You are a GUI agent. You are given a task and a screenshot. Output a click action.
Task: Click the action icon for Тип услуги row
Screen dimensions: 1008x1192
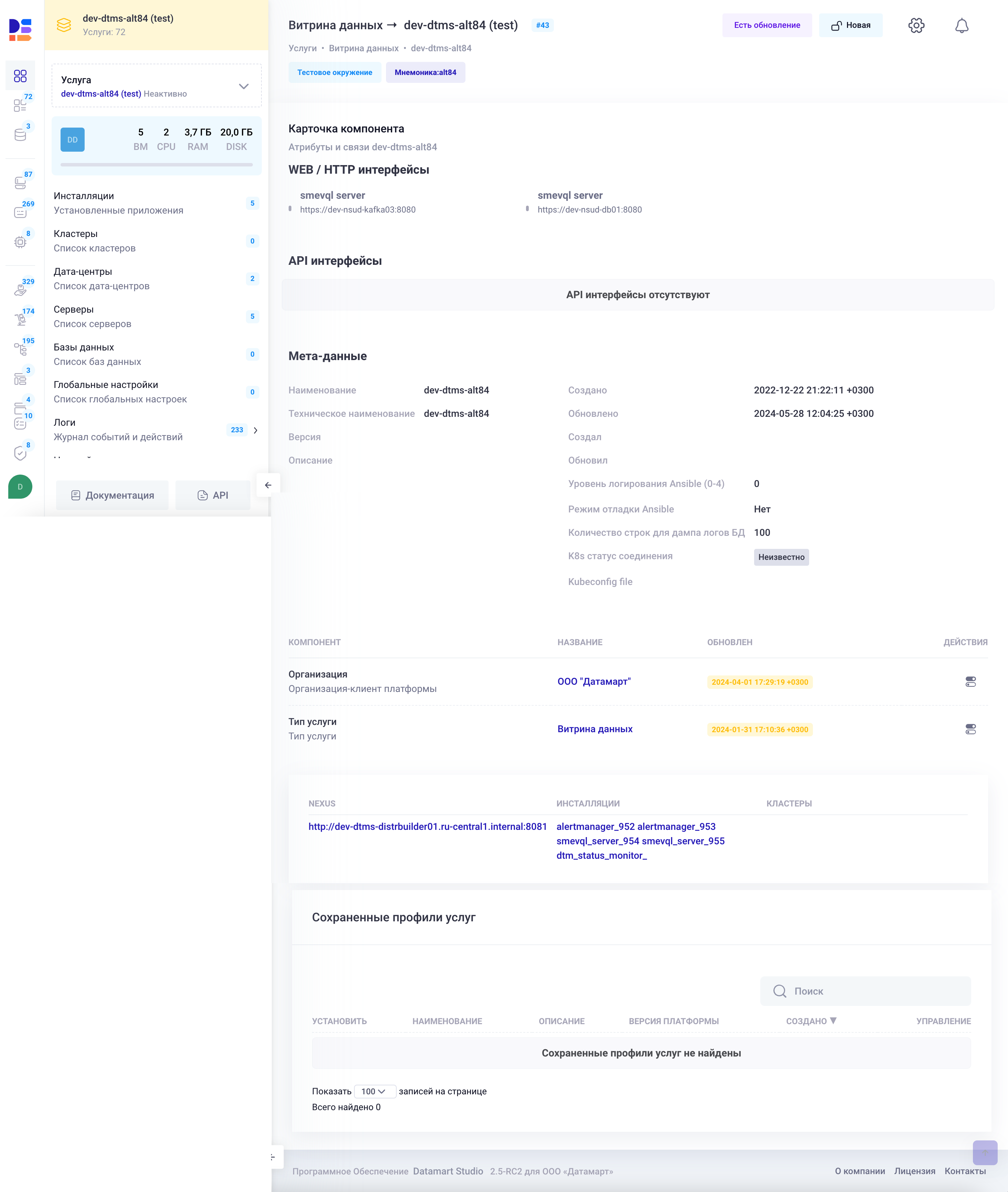click(970, 728)
